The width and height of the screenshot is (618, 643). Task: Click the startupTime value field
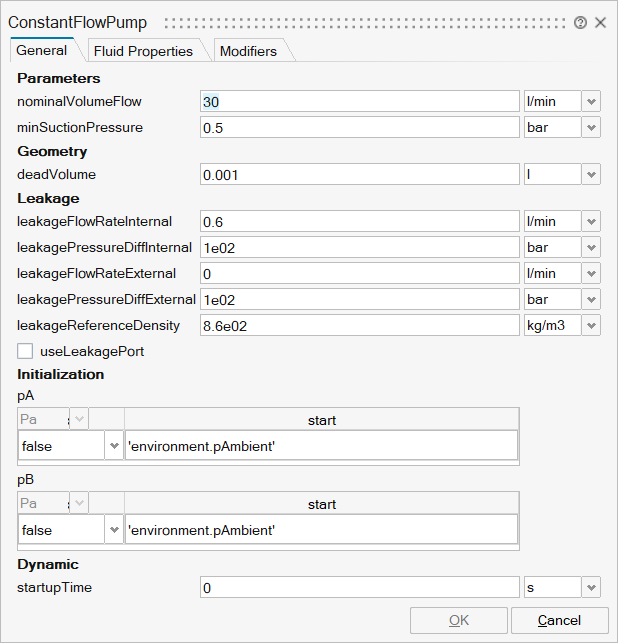[358, 588]
